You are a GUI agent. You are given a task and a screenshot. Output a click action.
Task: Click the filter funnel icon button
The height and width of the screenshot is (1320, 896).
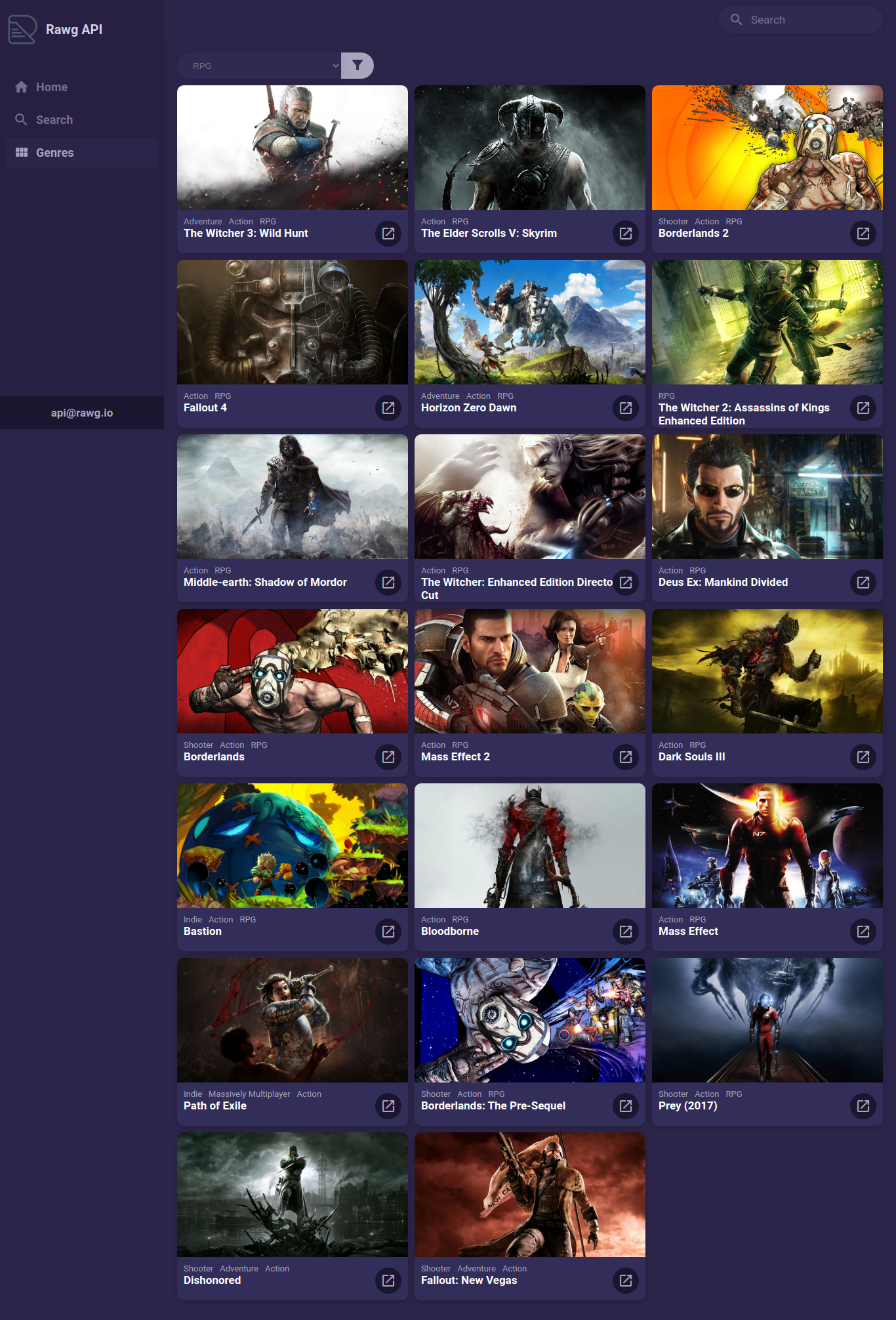point(357,66)
